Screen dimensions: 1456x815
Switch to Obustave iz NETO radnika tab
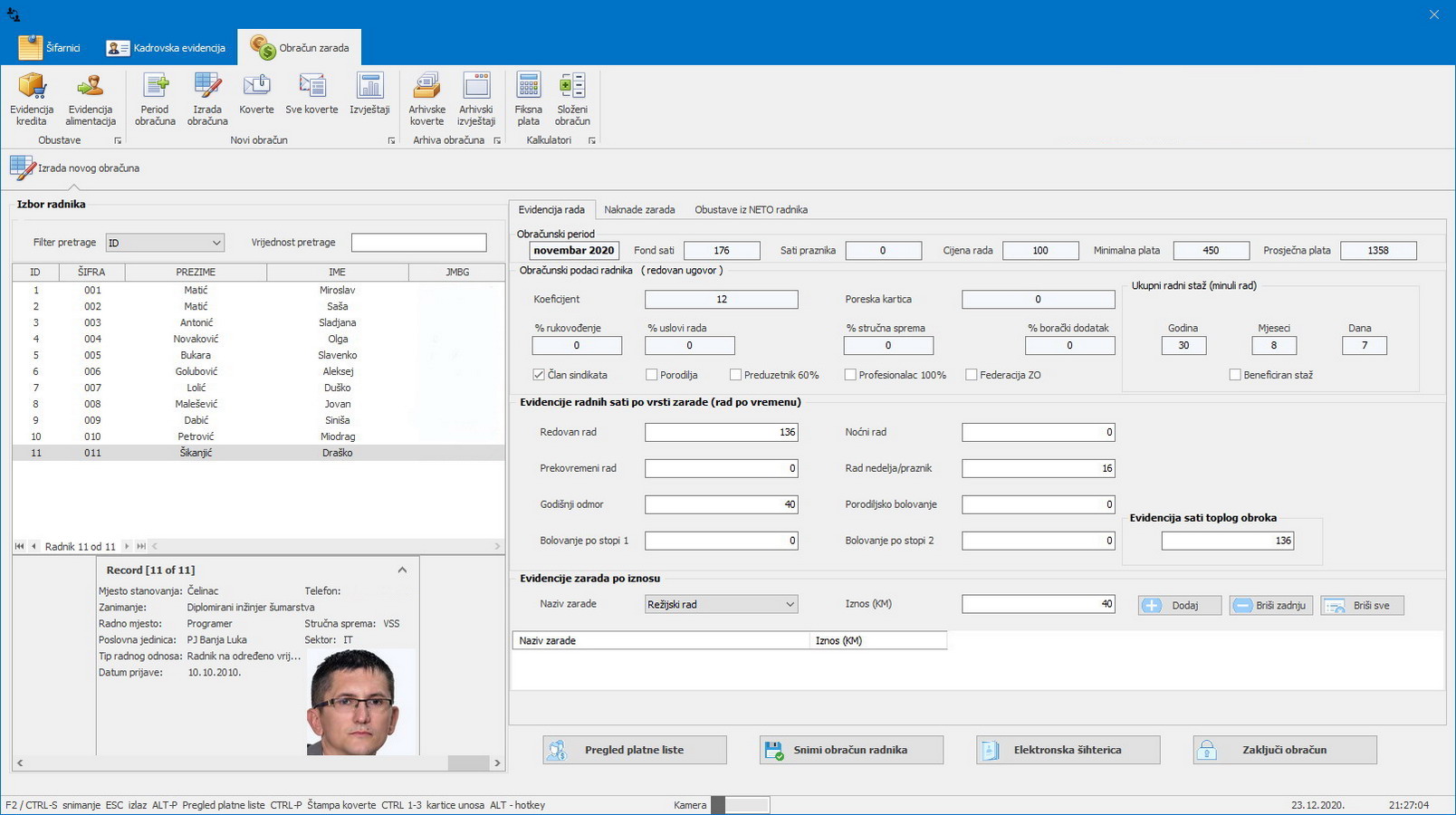point(751,209)
